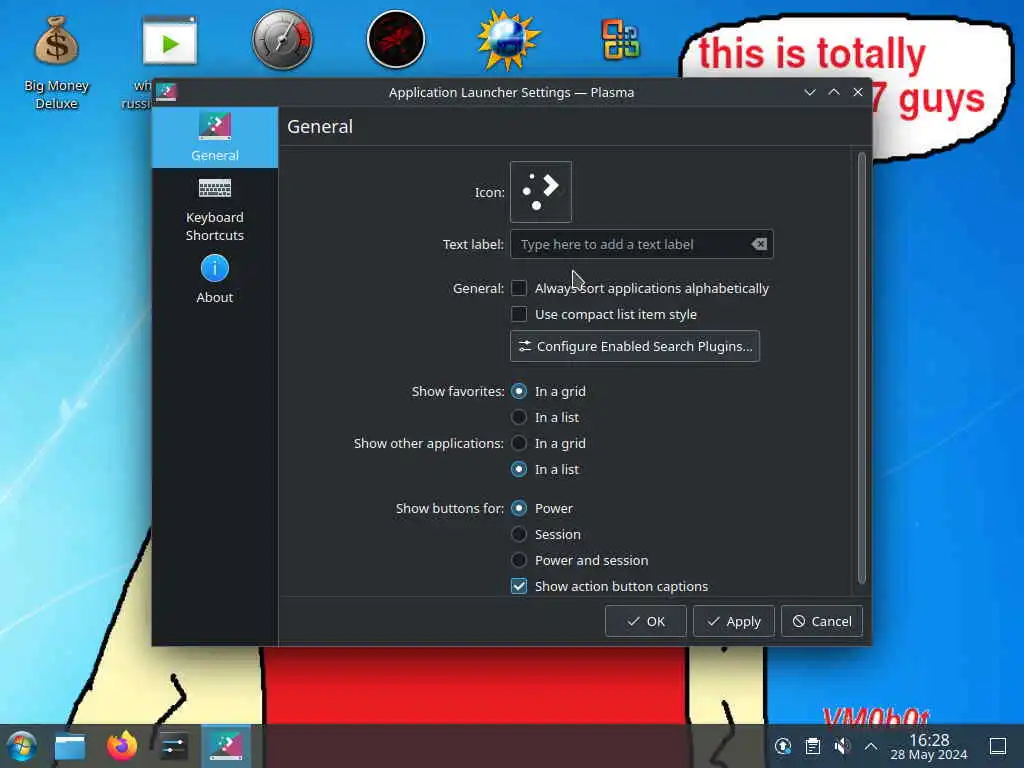
Task: Click the launcher icon chooser button
Action: pos(541,192)
